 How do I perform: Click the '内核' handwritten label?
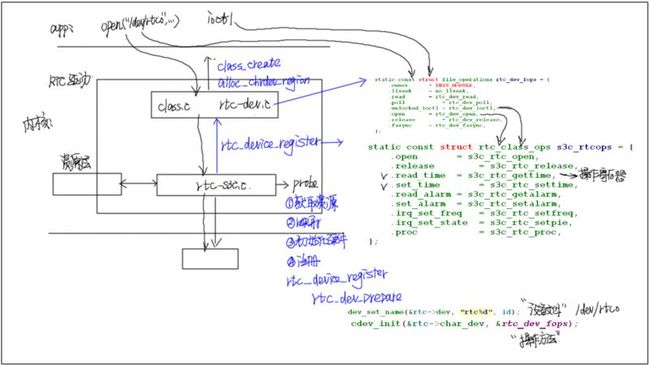click(x=37, y=124)
